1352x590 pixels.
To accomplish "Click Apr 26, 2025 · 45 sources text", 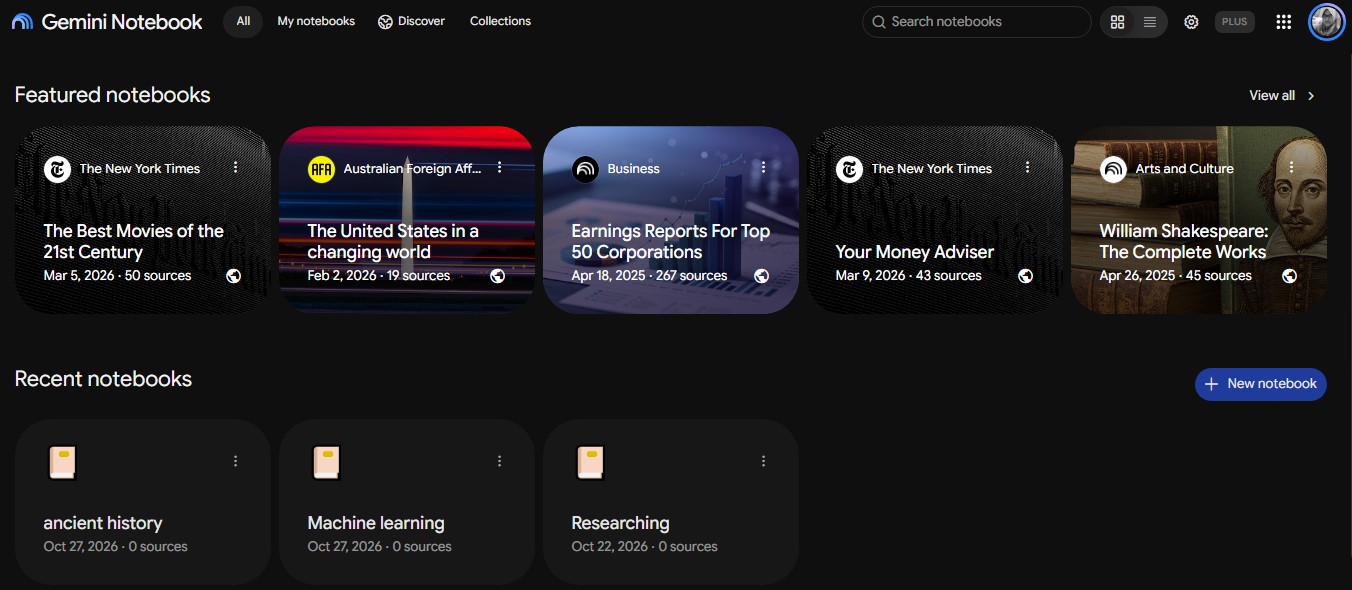I will click(1176, 276).
